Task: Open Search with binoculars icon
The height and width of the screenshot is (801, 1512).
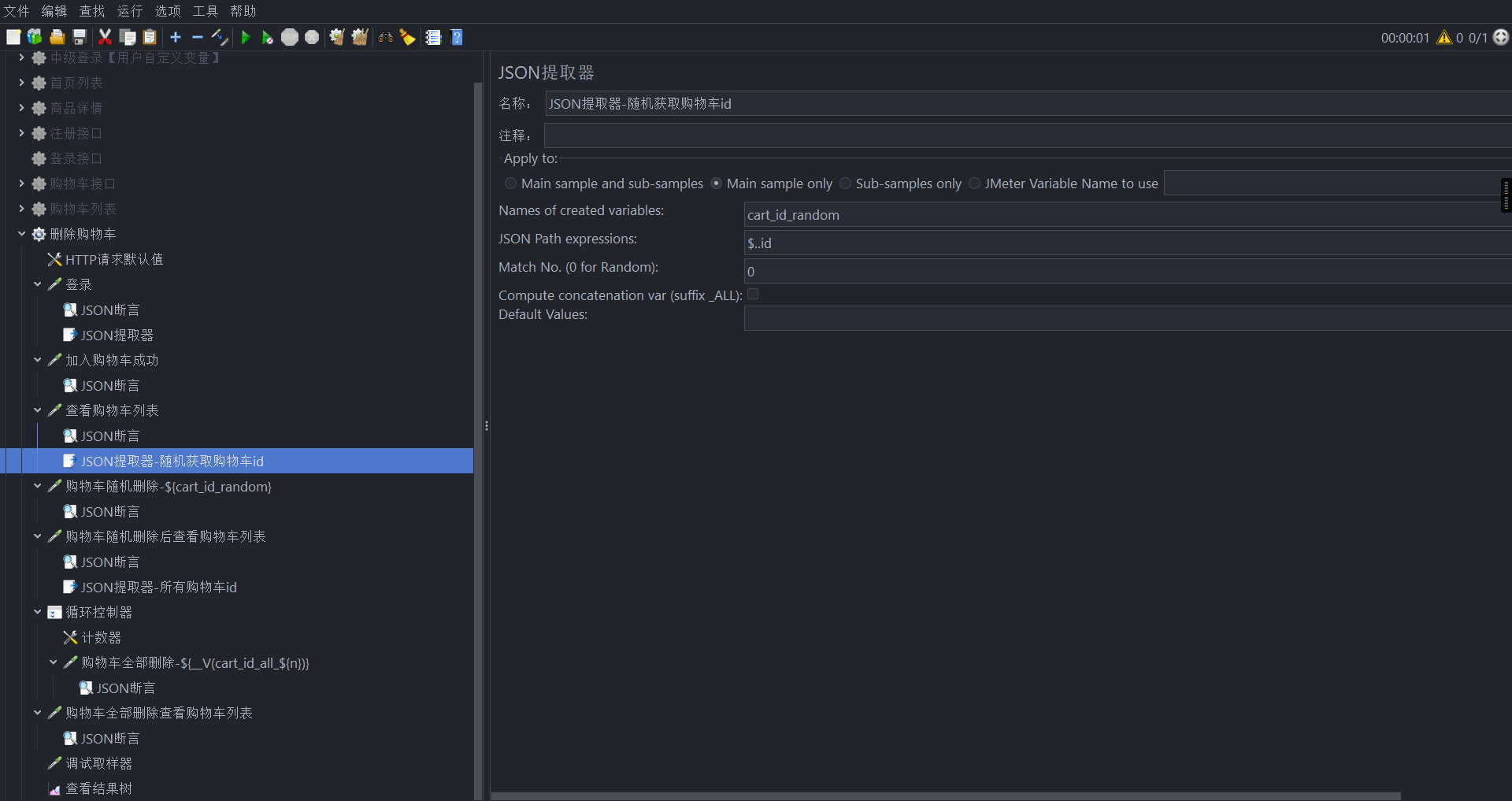Action: [386, 37]
